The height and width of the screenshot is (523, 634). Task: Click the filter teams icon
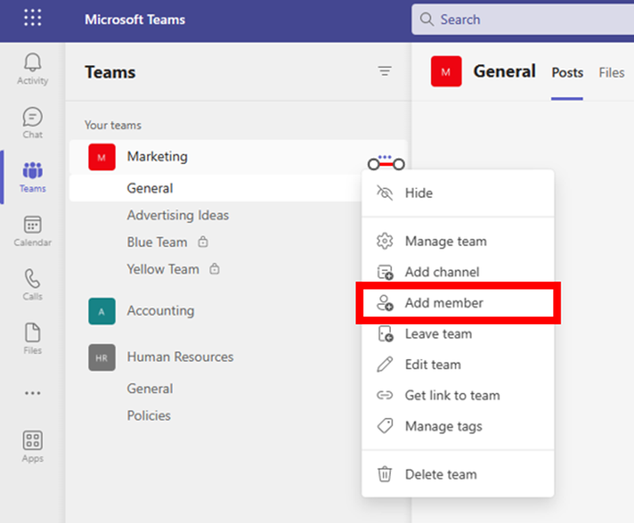click(x=385, y=71)
